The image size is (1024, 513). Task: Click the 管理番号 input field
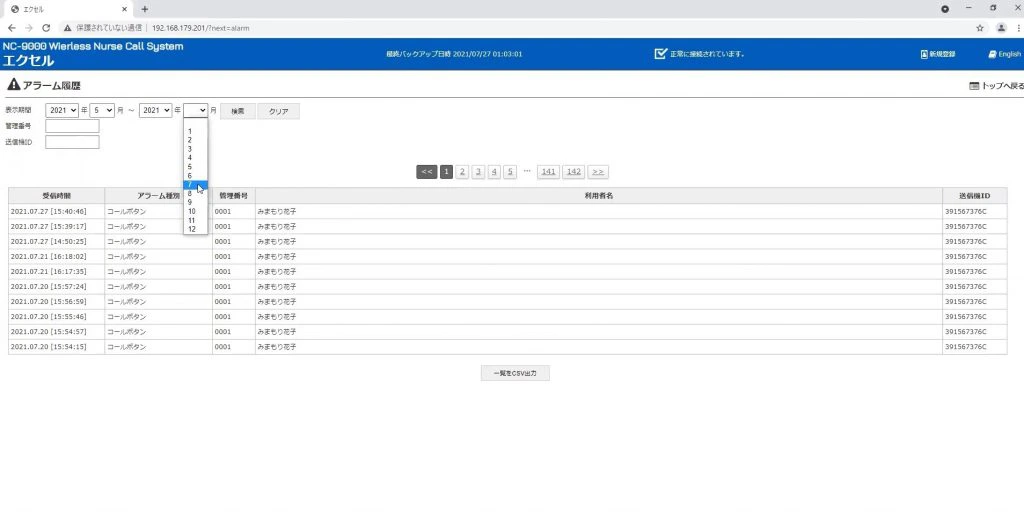(x=72, y=126)
